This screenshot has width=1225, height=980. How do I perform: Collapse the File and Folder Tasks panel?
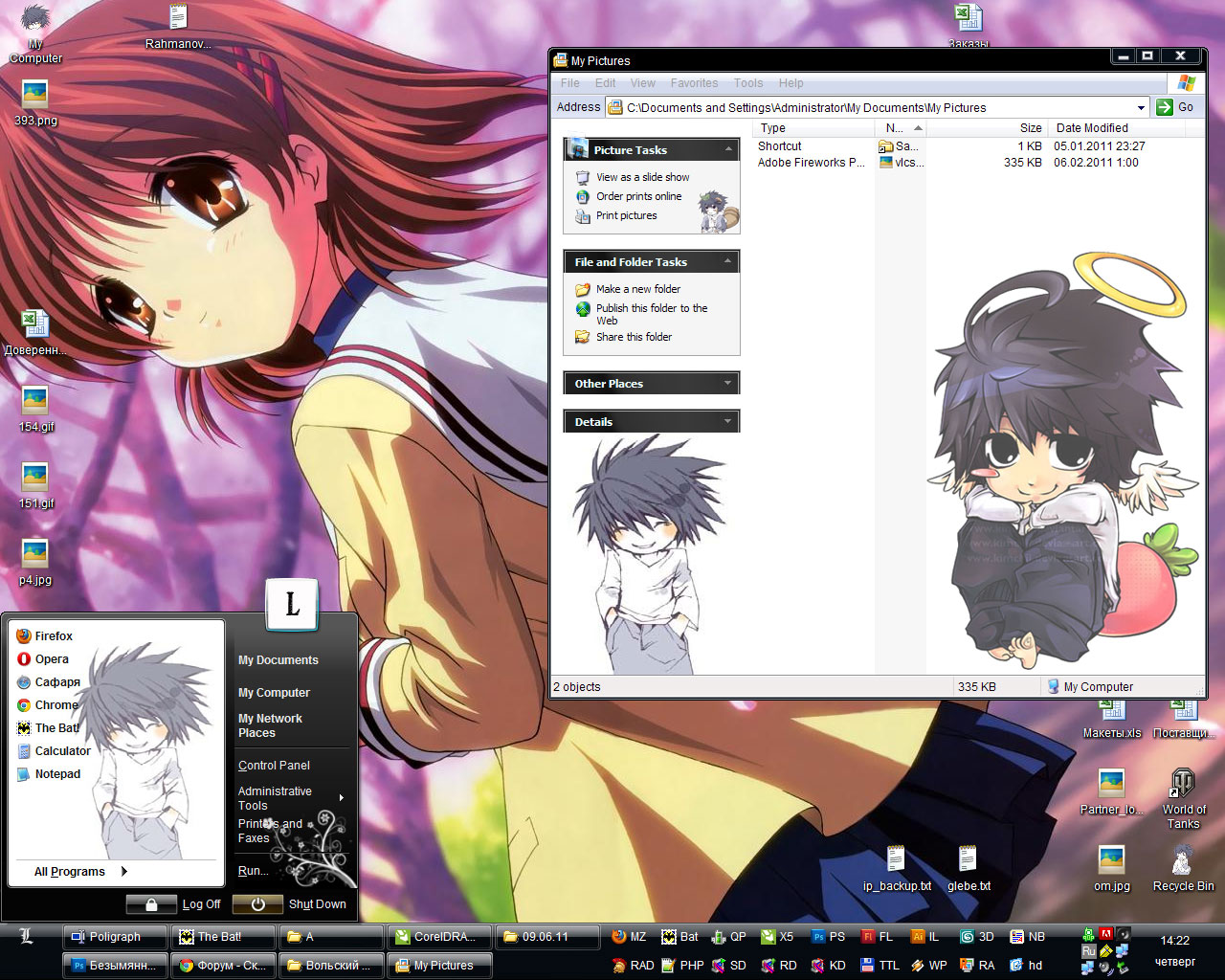pyautogui.click(x=728, y=261)
